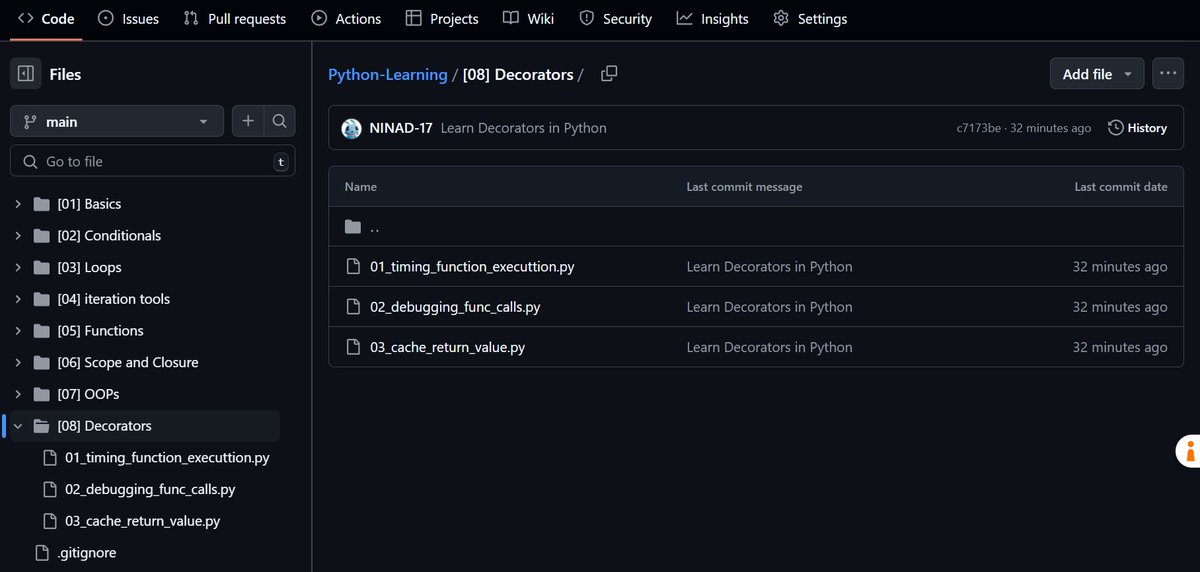Open the Projects tab
Image resolution: width=1200 pixels, height=572 pixels.
click(x=442, y=18)
